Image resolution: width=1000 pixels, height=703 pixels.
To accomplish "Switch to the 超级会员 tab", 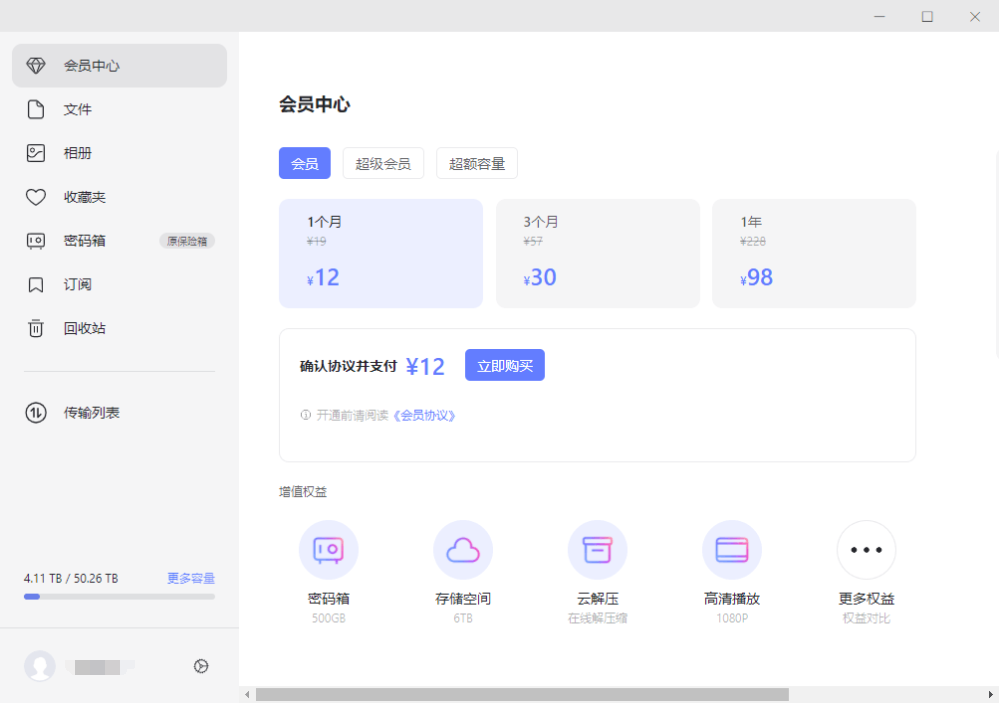I will coord(383,163).
